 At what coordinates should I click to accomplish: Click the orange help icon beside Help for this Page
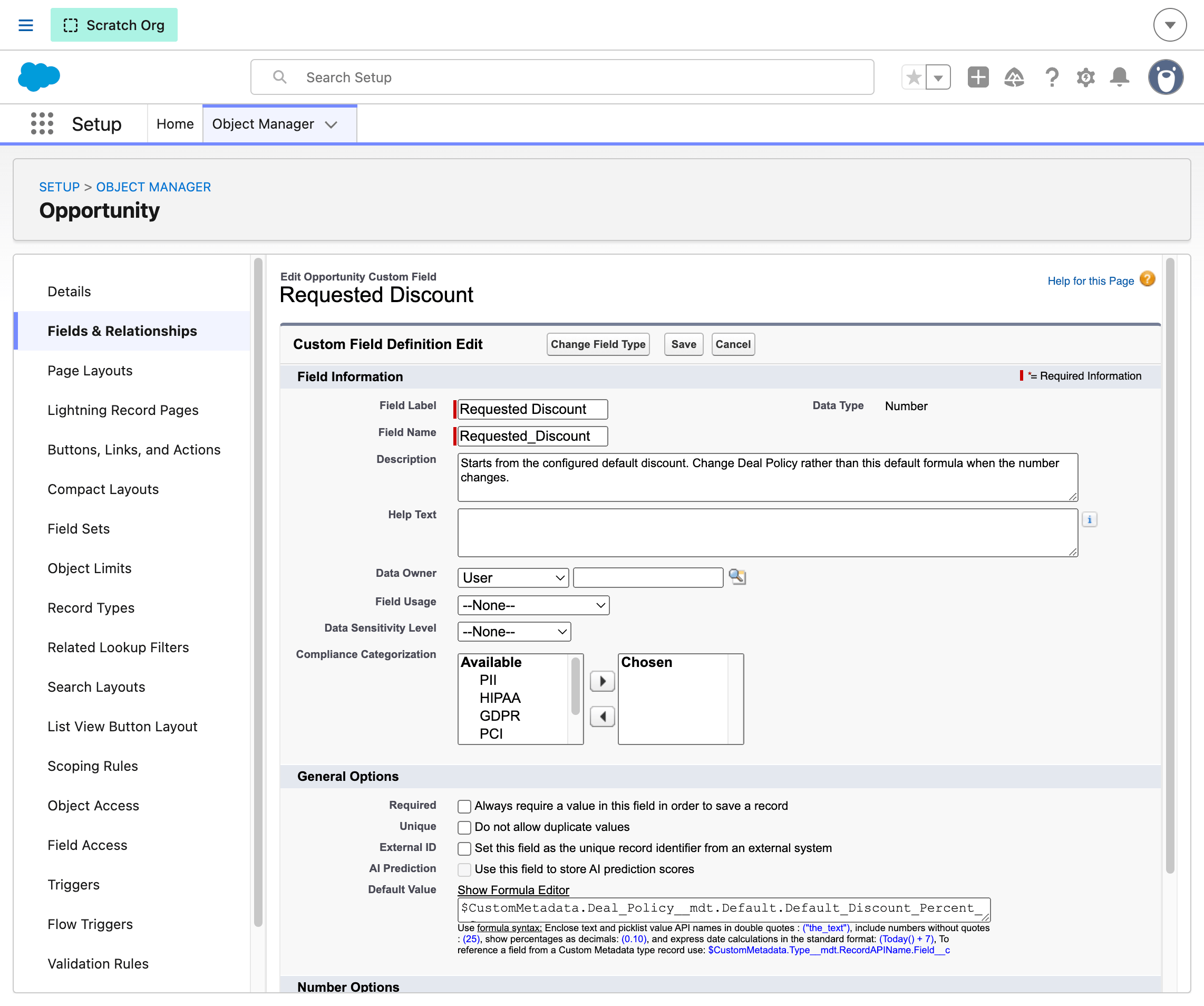1147,279
